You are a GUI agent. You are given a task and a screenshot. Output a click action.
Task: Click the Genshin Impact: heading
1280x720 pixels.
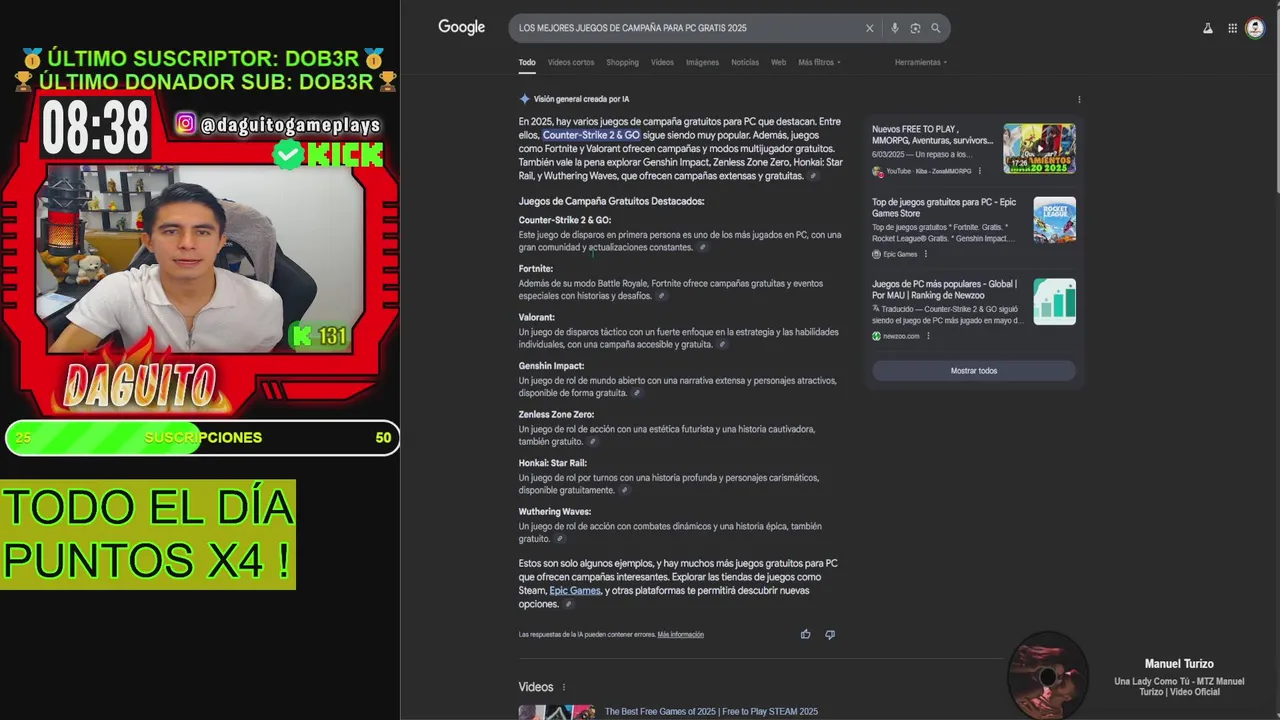[x=551, y=366]
